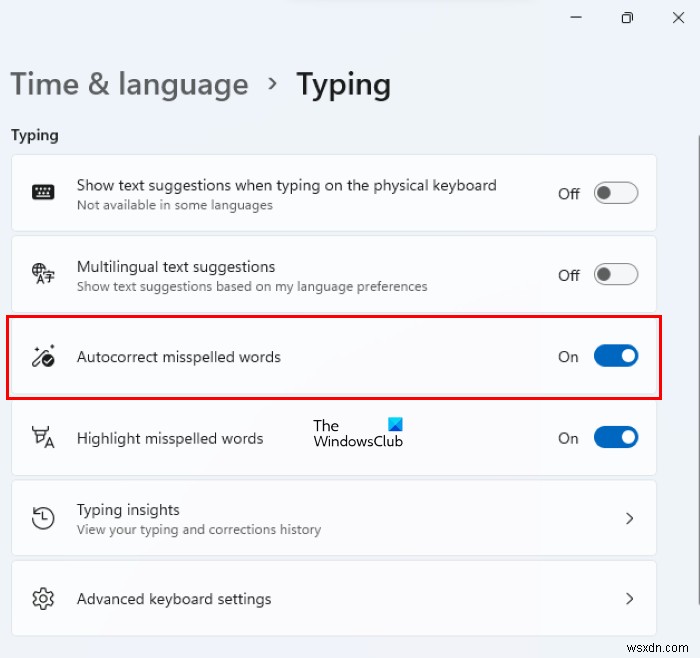Open Typing insights via its chevron arrow
Viewport: 700px width, 658px height.
click(629, 518)
